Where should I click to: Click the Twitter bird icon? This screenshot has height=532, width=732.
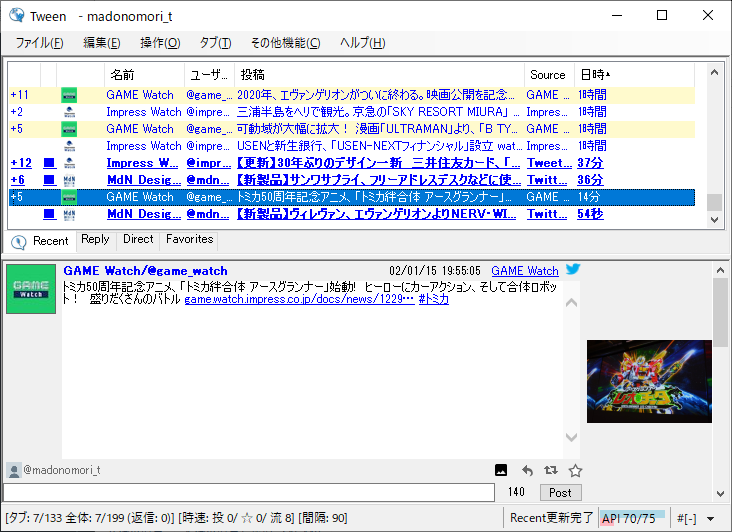coord(573,269)
